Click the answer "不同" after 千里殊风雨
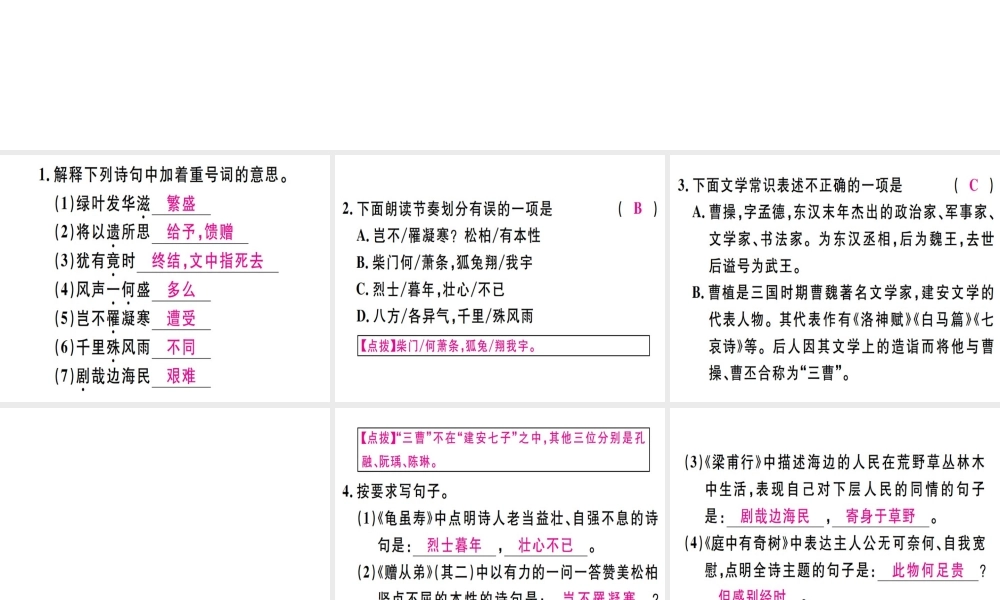Screen dimensions: 1000x600 [181, 347]
